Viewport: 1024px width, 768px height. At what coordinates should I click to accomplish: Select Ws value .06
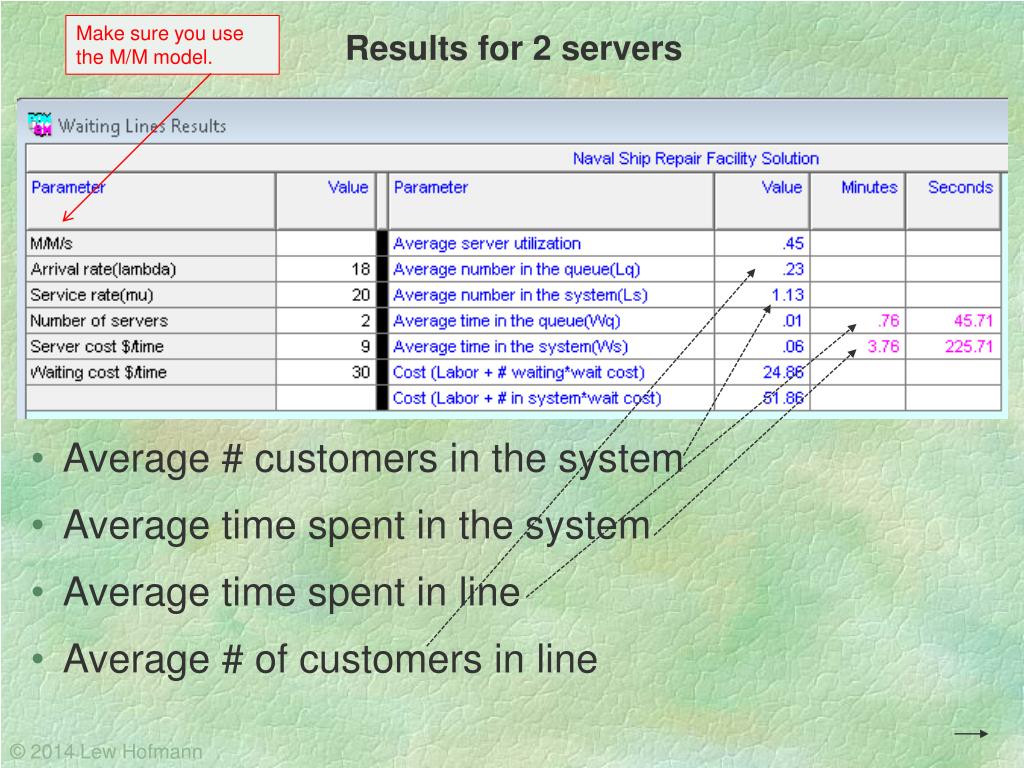pos(793,347)
